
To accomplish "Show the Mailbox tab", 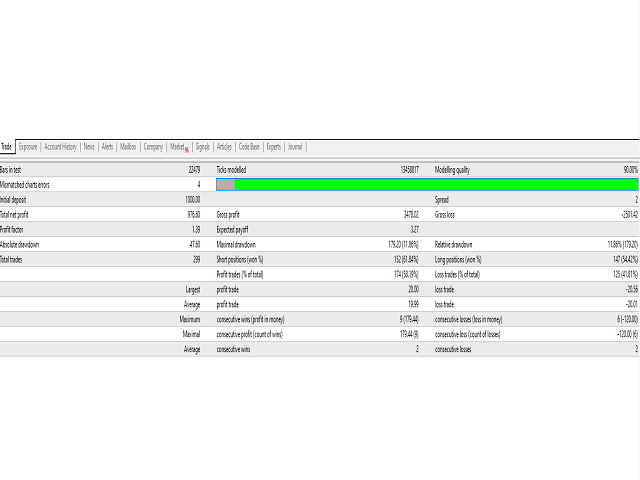I will pos(128,146).
